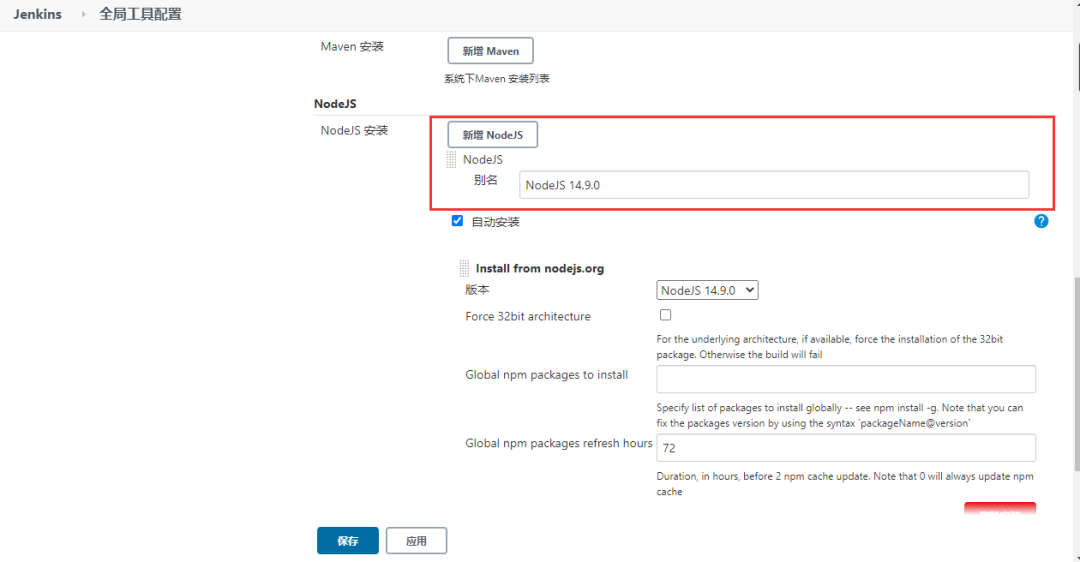The height and width of the screenshot is (562, 1080).
Task: Click the 应用 button
Action: [416, 541]
